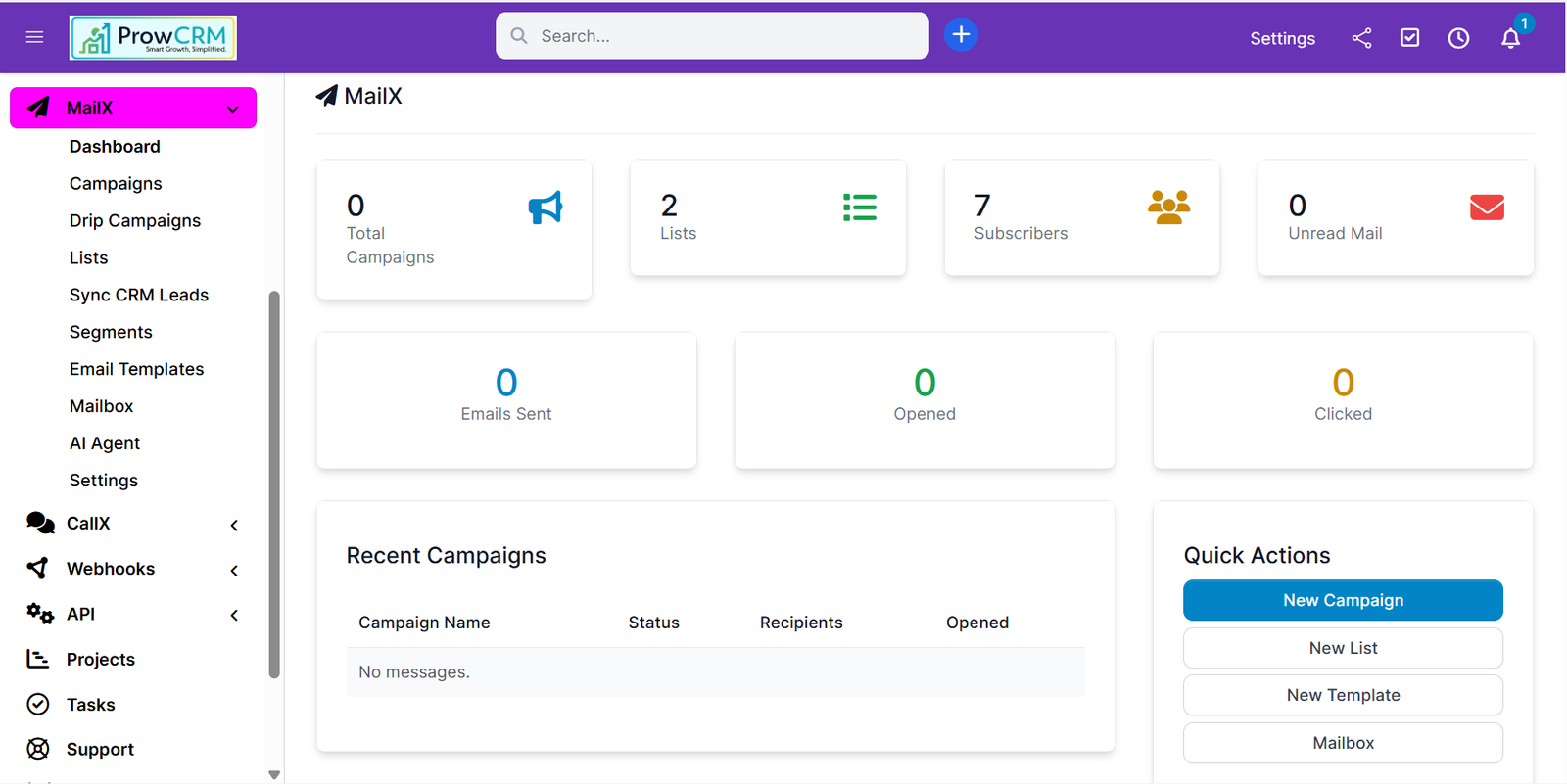The image size is (1567, 784).
Task: Click the red Unread Mail envelope icon
Action: (x=1487, y=208)
